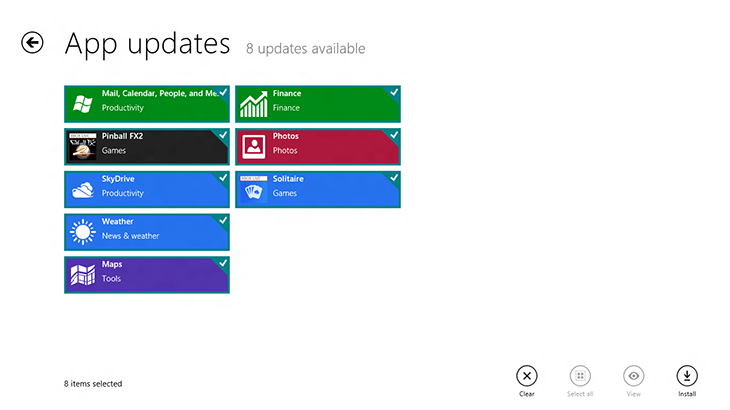
Task: Click the "SkyDrive" title text
Action: [x=118, y=179]
